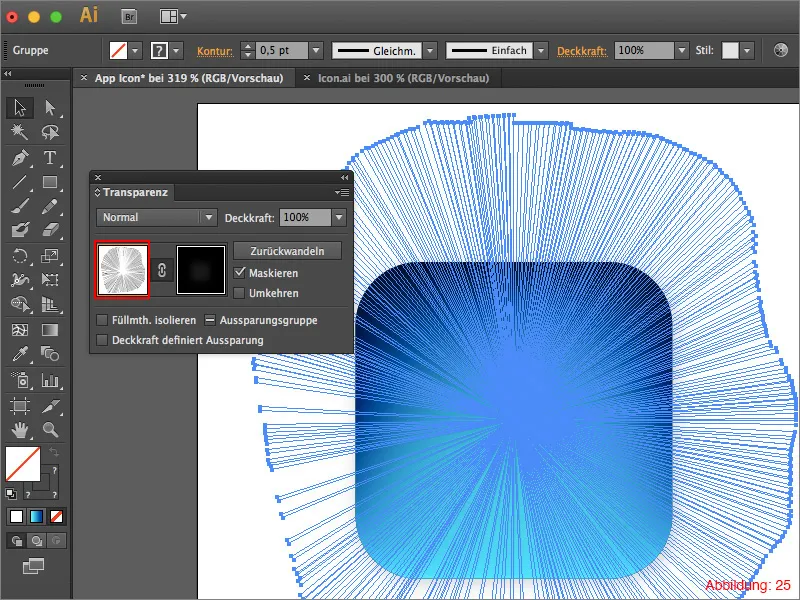This screenshot has height=600, width=800.
Task: Switch to App Icon* document tab
Action: [189, 78]
